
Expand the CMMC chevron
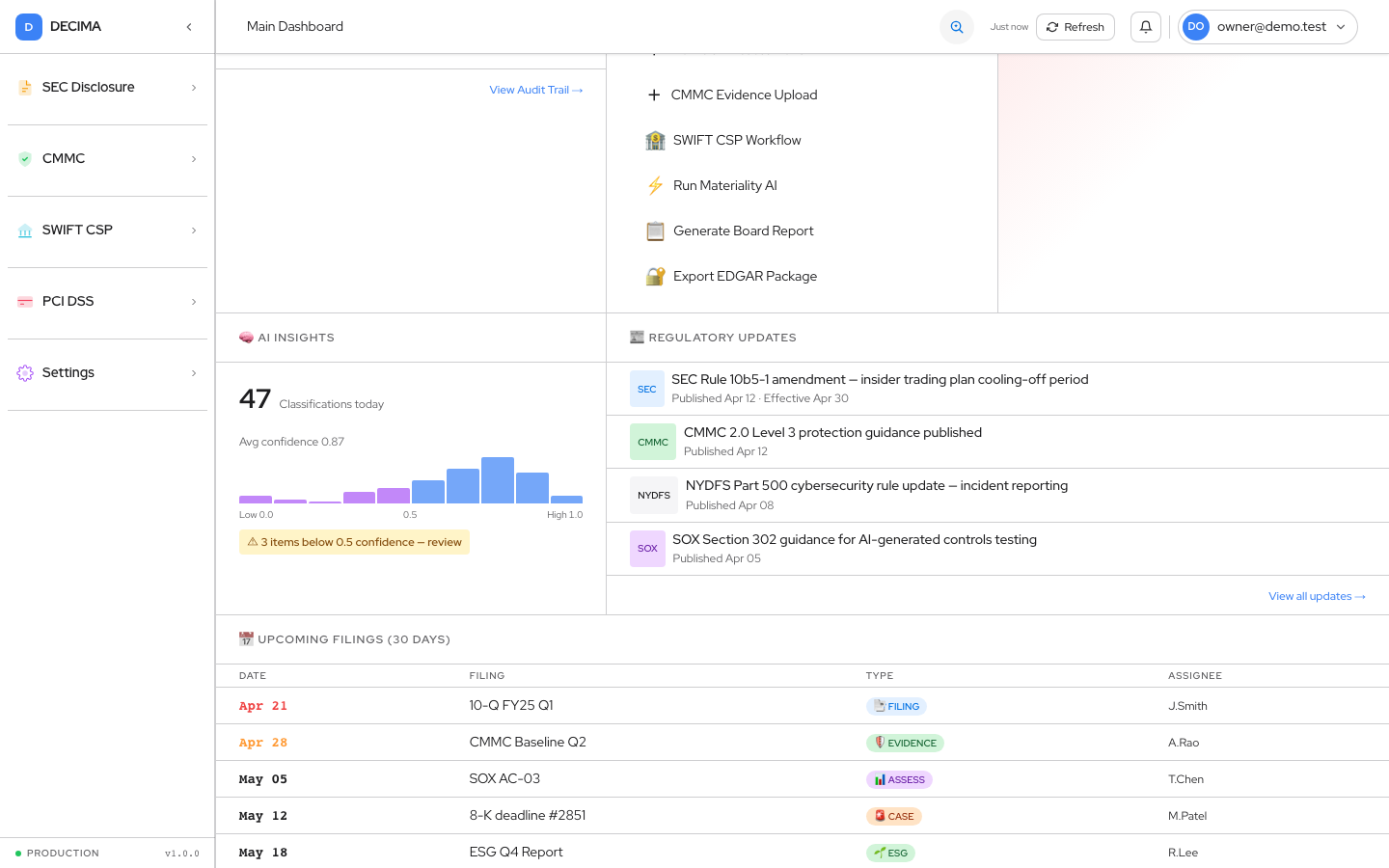194,159
